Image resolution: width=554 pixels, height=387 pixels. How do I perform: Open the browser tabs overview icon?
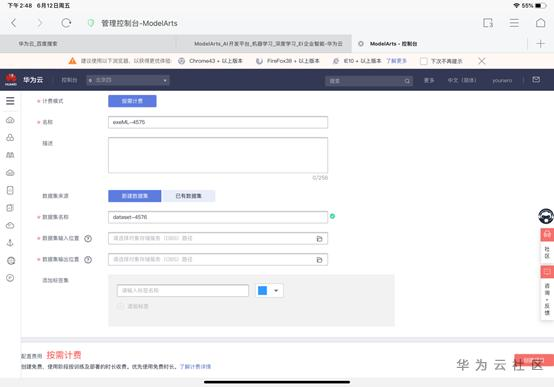[488, 23]
